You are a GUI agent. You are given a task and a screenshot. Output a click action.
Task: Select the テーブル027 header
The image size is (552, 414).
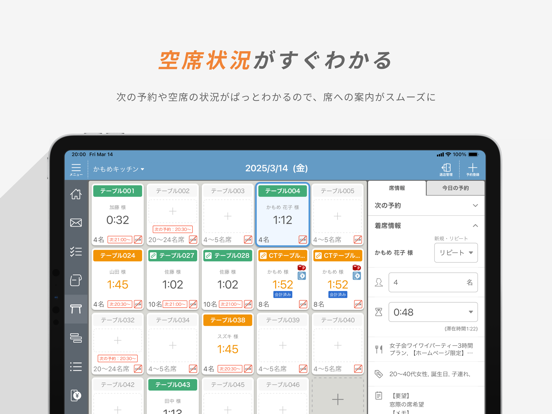pyautogui.click(x=172, y=256)
